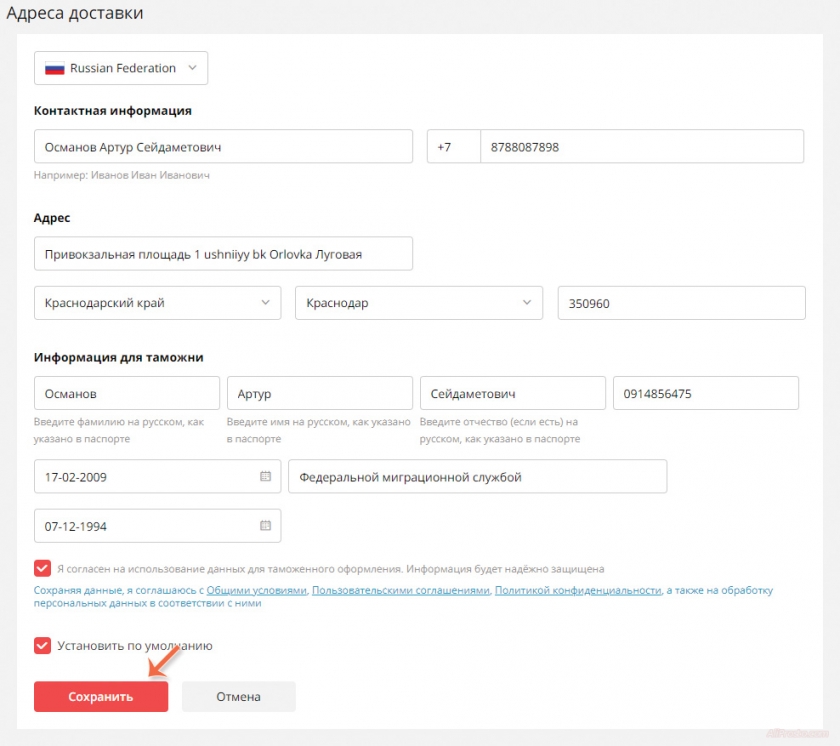This screenshot has width=840, height=746.
Task: Select the street address field starting 'Привокзальная площадь'
Action: coord(223,253)
